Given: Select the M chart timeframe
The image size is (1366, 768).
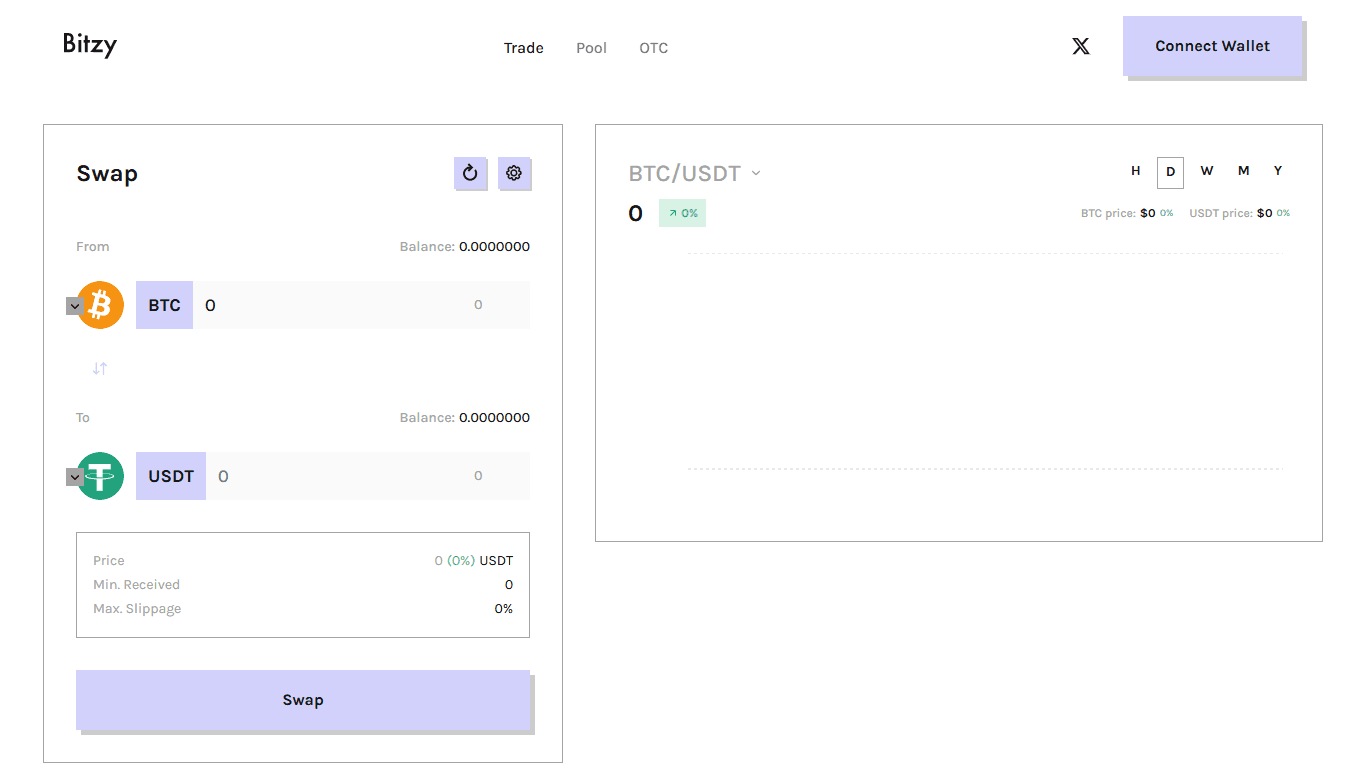Looking at the screenshot, I should click(1243, 171).
